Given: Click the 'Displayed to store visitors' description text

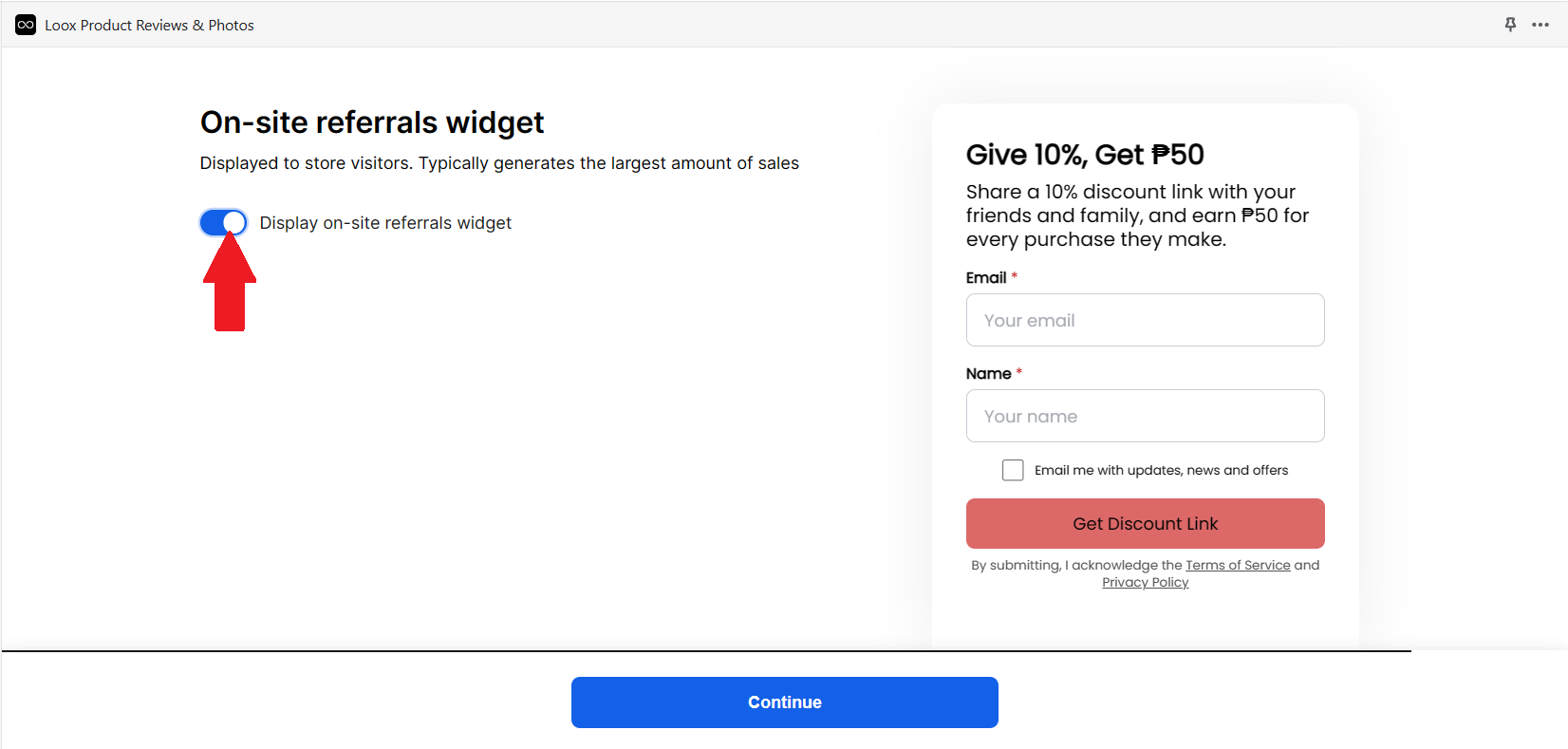Looking at the screenshot, I should tap(499, 163).
